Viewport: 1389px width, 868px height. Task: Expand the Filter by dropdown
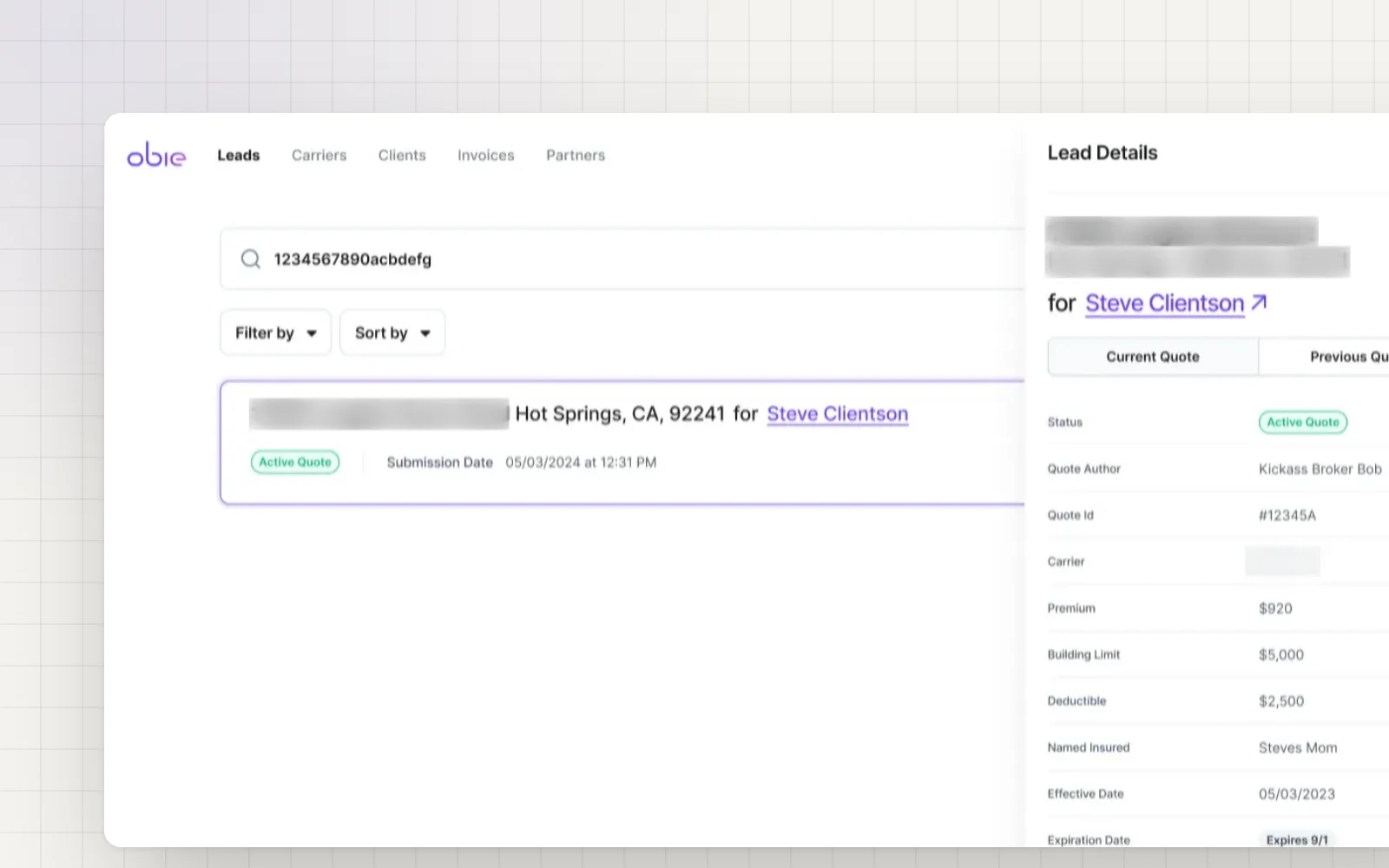(276, 332)
